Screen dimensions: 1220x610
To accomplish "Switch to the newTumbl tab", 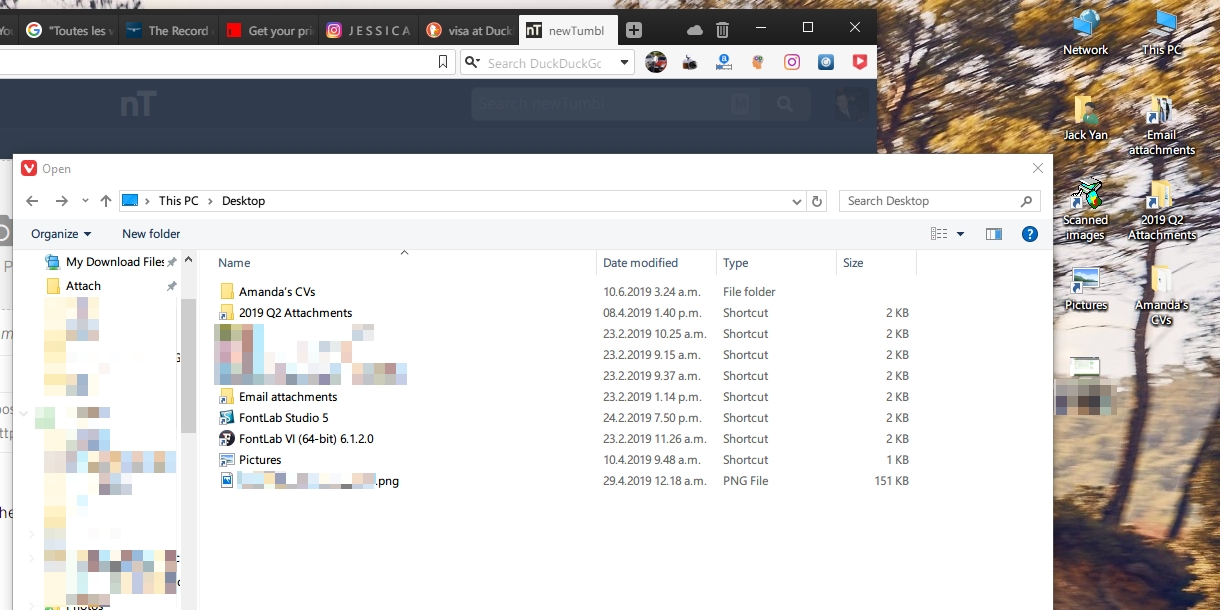I will click(567, 31).
